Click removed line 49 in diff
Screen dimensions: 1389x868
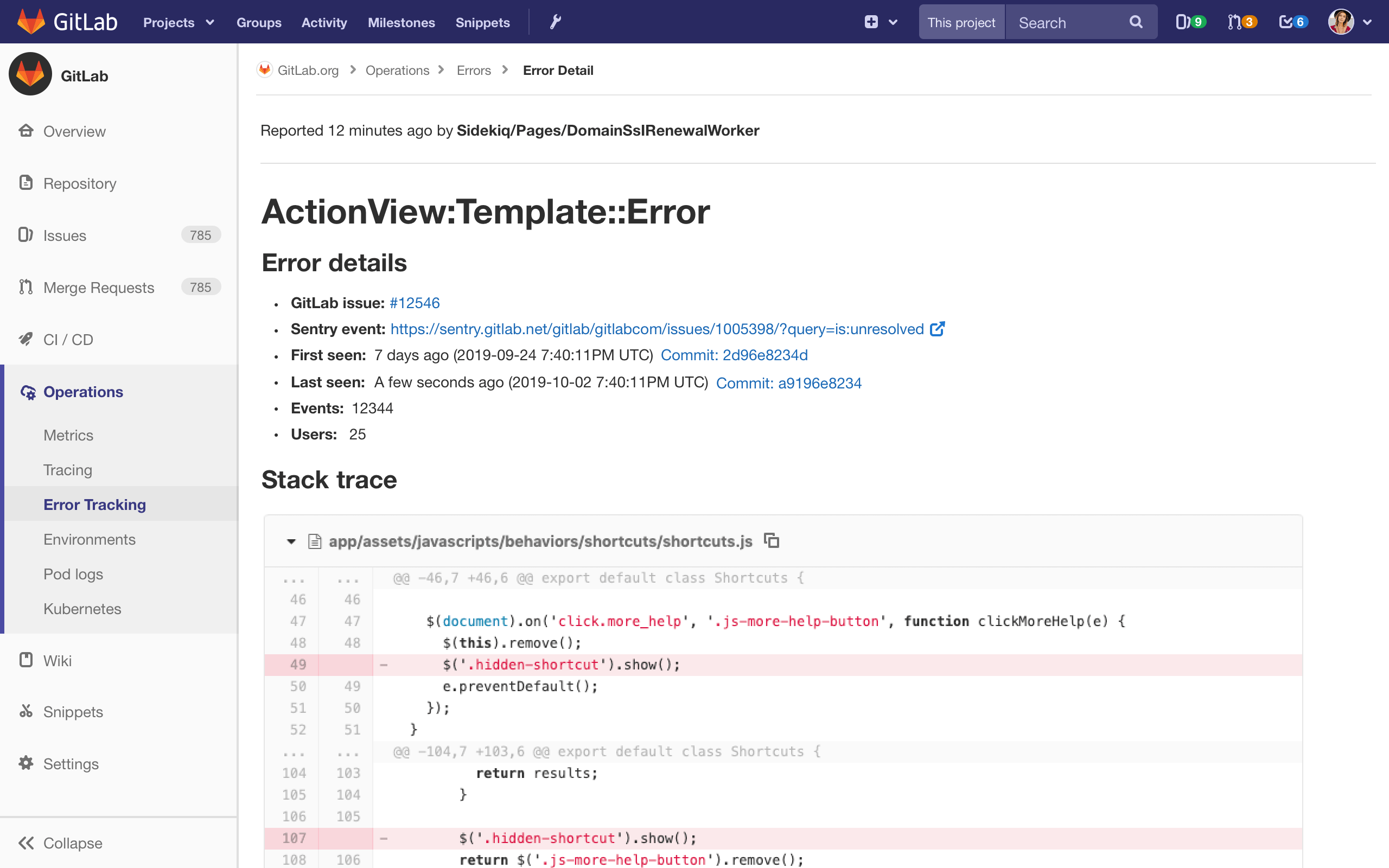783,665
